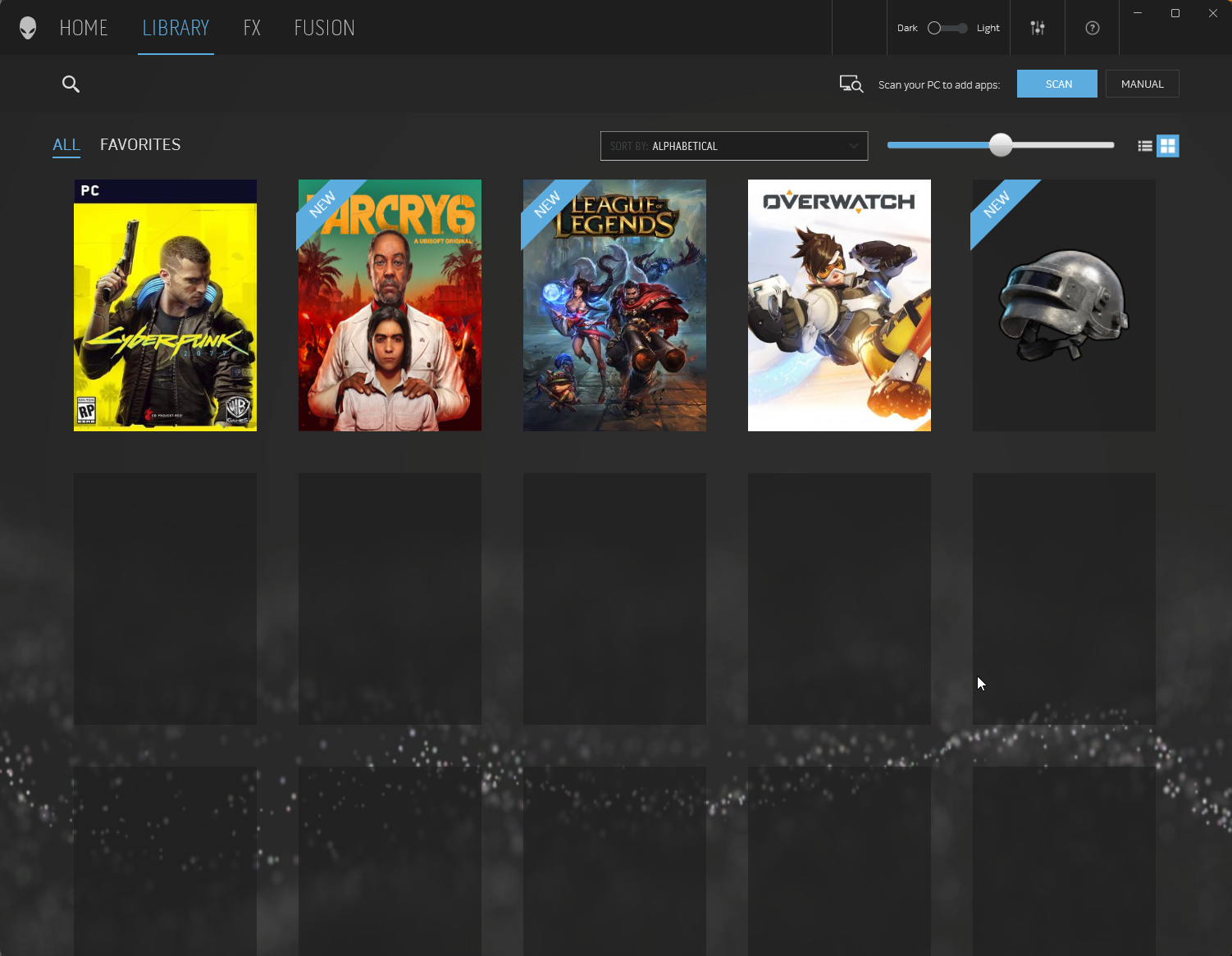Viewport: 1232px width, 956px height.
Task: Click the thumbnail size slider handle
Action: pyautogui.click(x=1001, y=145)
